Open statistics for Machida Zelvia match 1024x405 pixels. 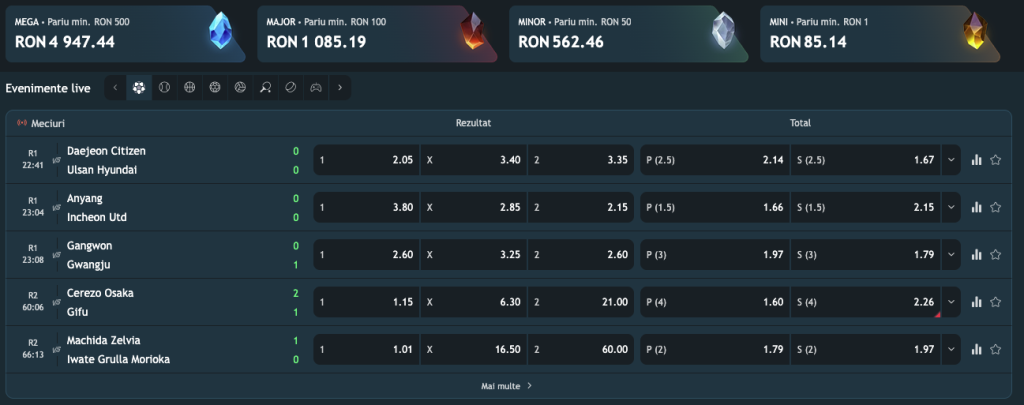click(x=976, y=349)
